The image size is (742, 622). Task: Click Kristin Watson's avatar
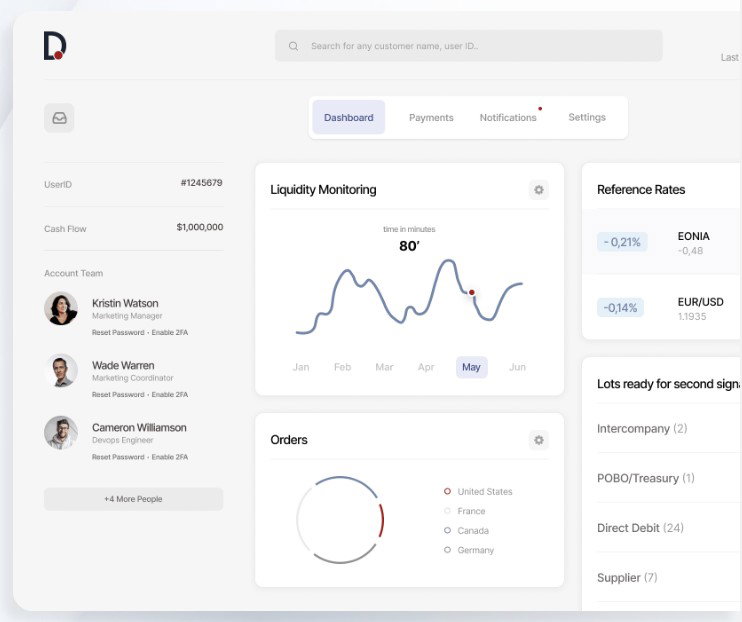point(61,308)
